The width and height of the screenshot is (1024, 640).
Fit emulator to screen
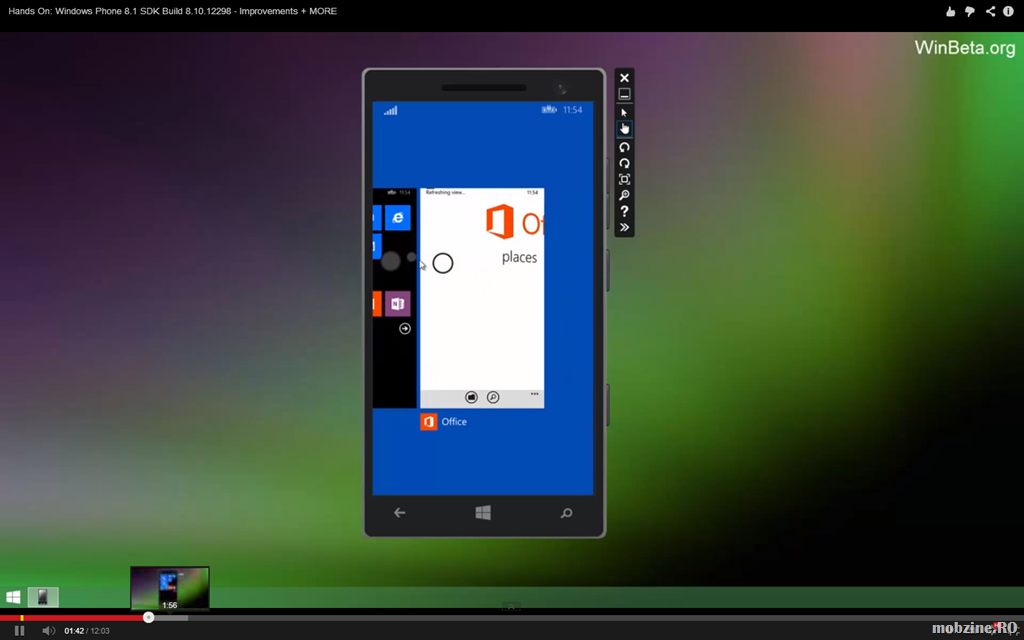click(624, 180)
